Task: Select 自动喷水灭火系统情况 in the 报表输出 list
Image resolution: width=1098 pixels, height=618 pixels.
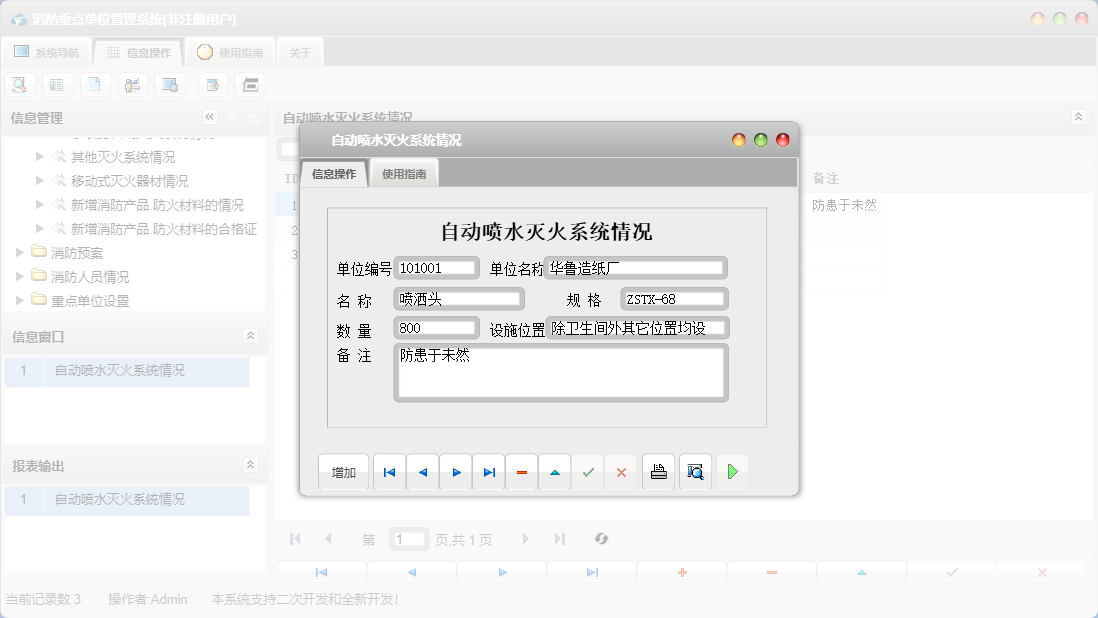Action: click(119, 499)
